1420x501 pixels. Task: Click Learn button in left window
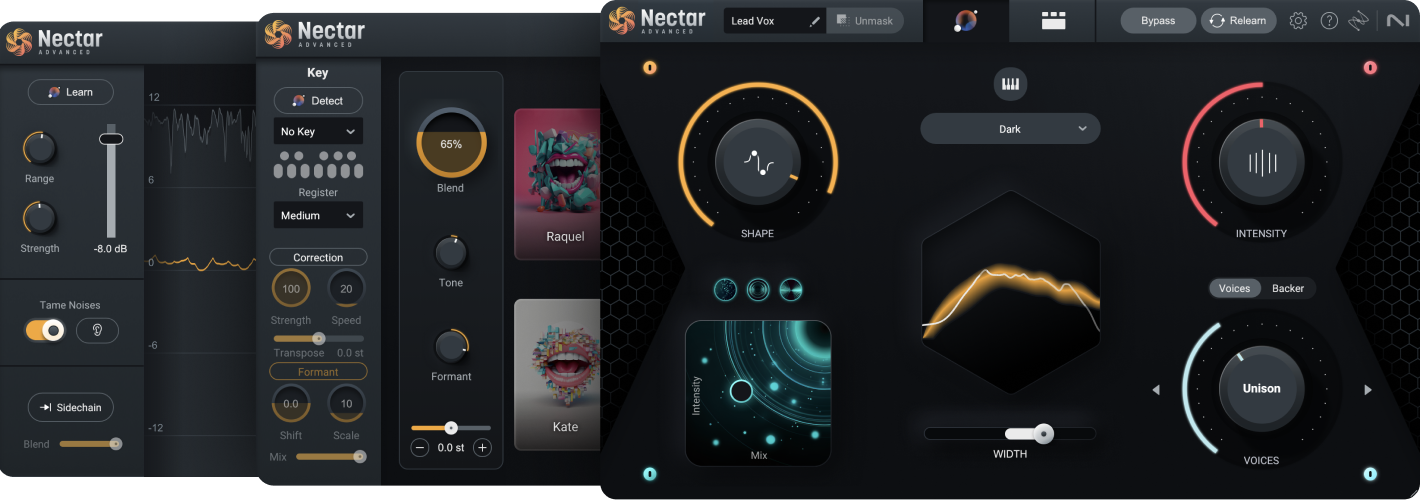pos(70,92)
